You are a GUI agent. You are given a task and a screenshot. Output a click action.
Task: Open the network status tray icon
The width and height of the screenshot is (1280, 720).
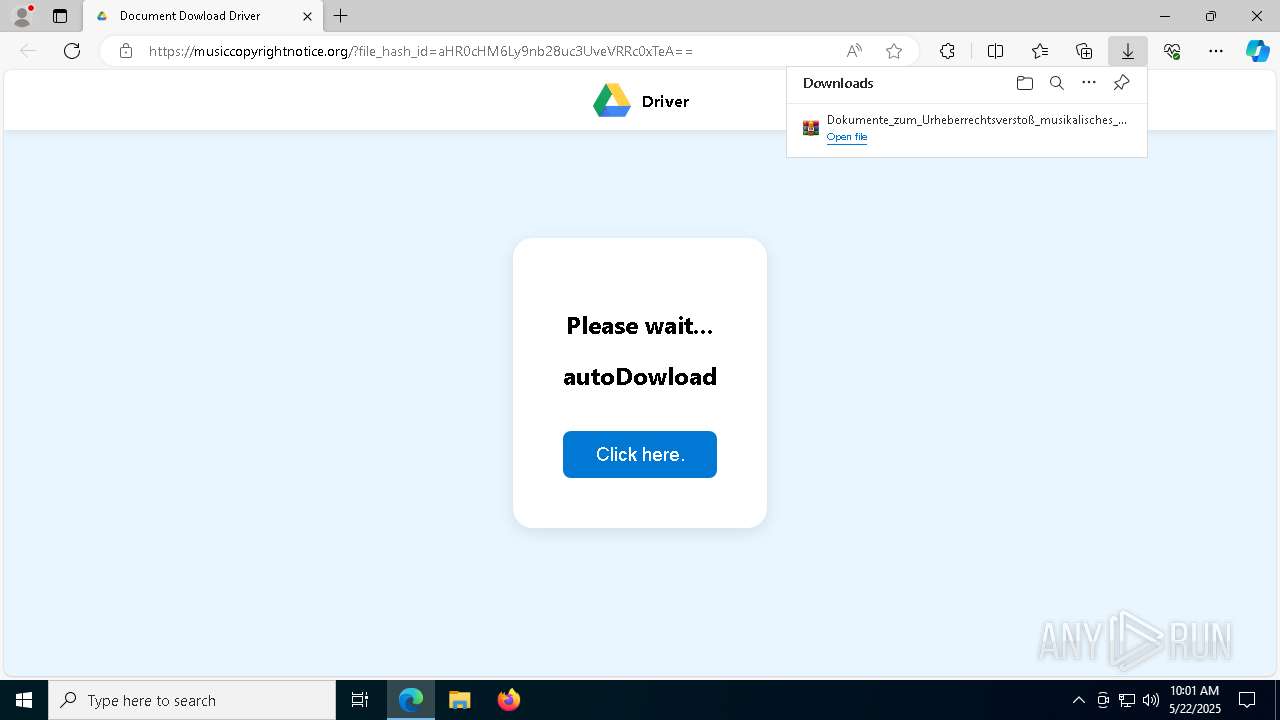1127,700
